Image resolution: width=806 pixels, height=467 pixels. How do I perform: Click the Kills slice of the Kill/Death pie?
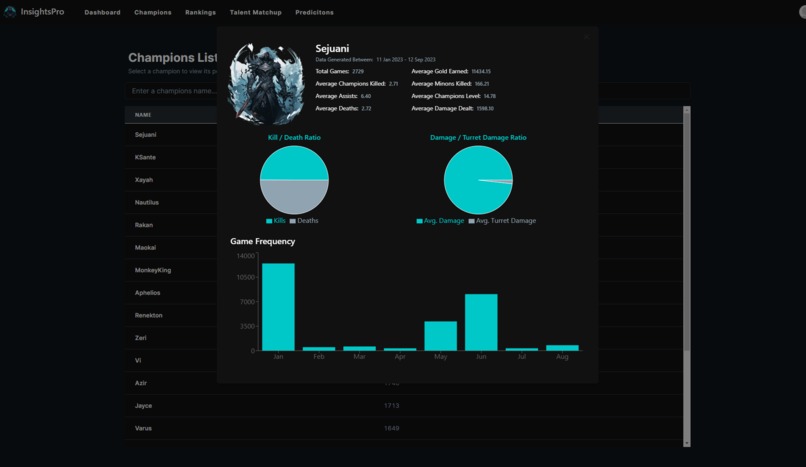pyautogui.click(x=294, y=163)
